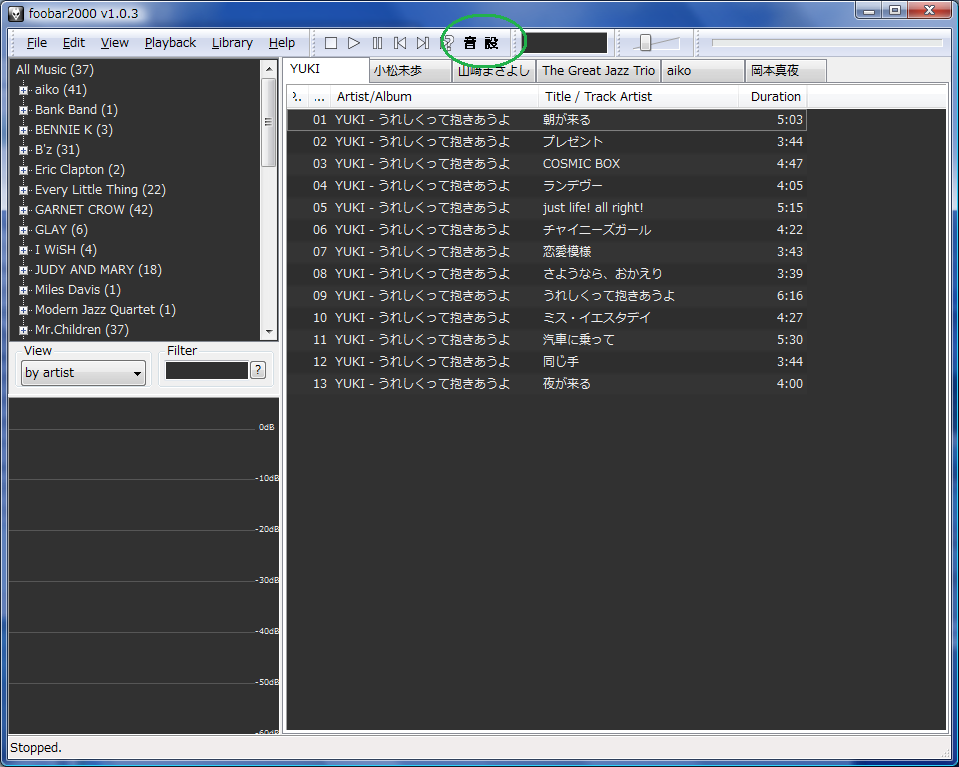Click the Stop playback button

[331, 43]
